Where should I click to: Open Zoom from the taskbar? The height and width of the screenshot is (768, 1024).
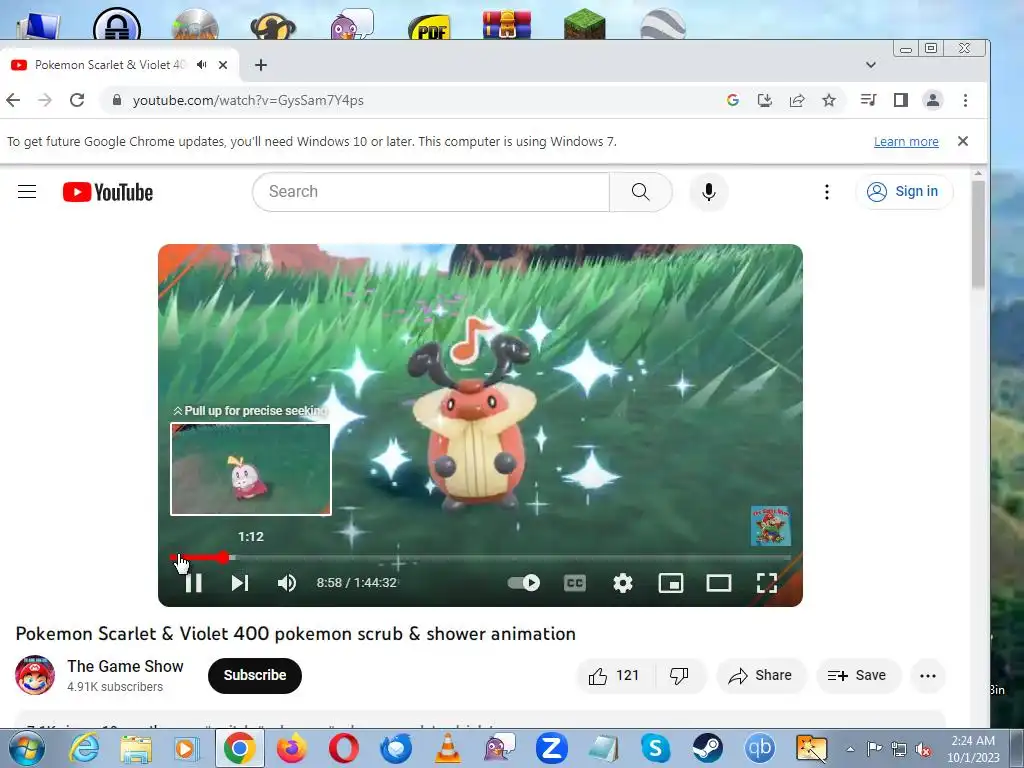click(x=551, y=748)
